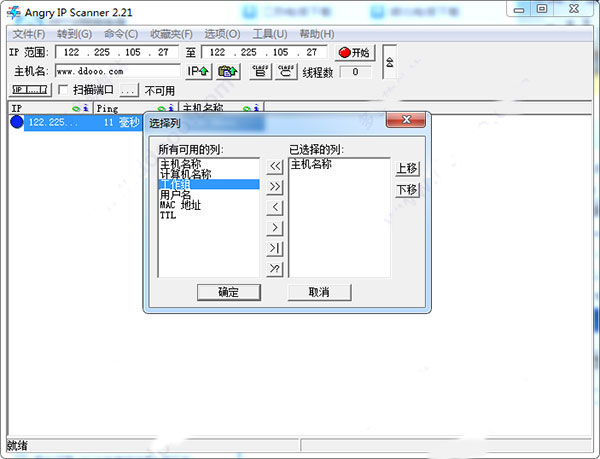Click the "<<" remove all columns button
The image size is (600, 459).
(x=275, y=165)
